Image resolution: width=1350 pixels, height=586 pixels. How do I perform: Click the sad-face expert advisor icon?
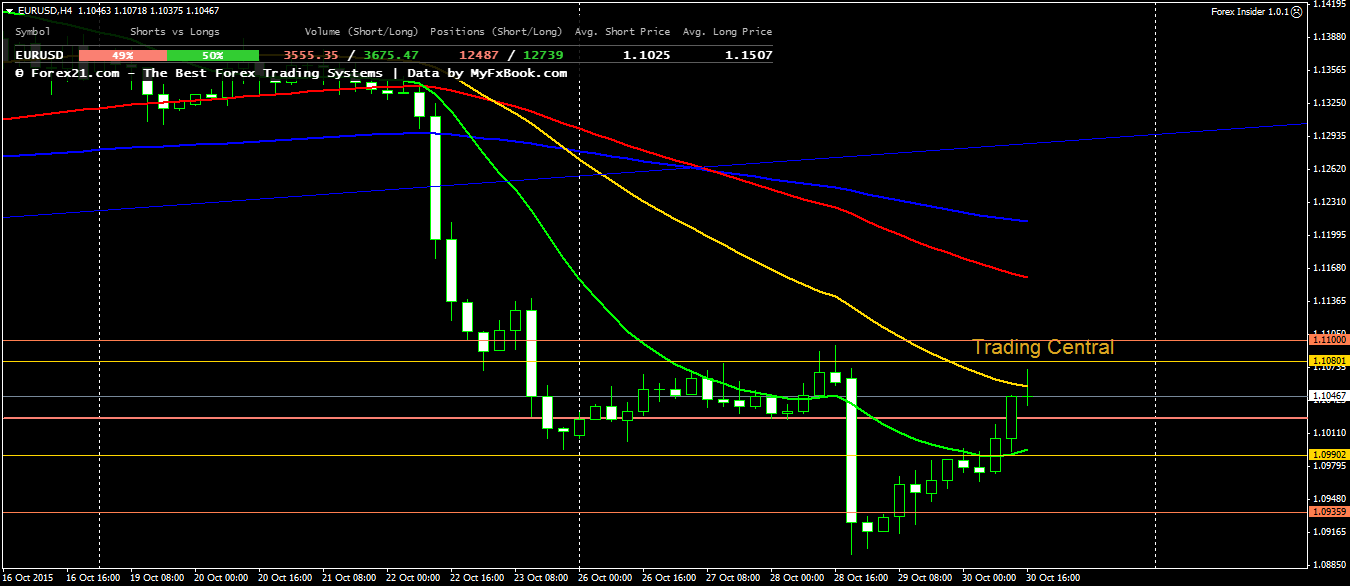(1296, 12)
